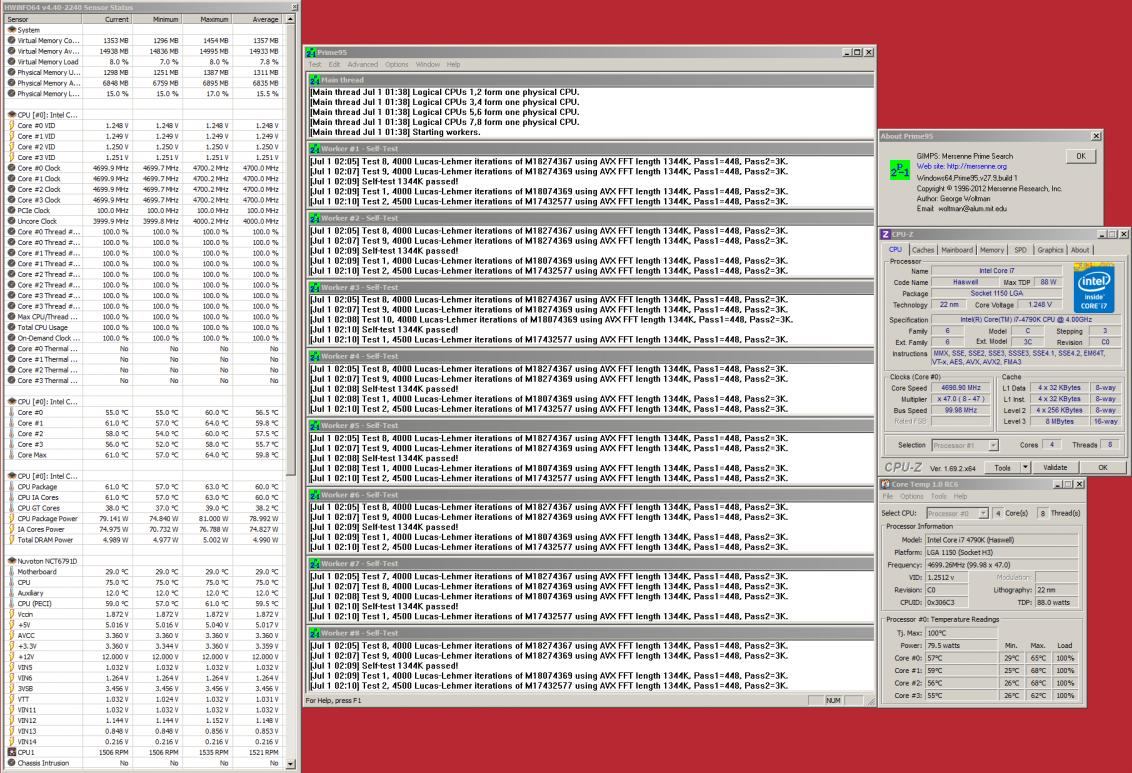The height and width of the screenshot is (773, 1132).
Task: Click the thermometer icon beside Motherboard
Action: (x=12, y=572)
